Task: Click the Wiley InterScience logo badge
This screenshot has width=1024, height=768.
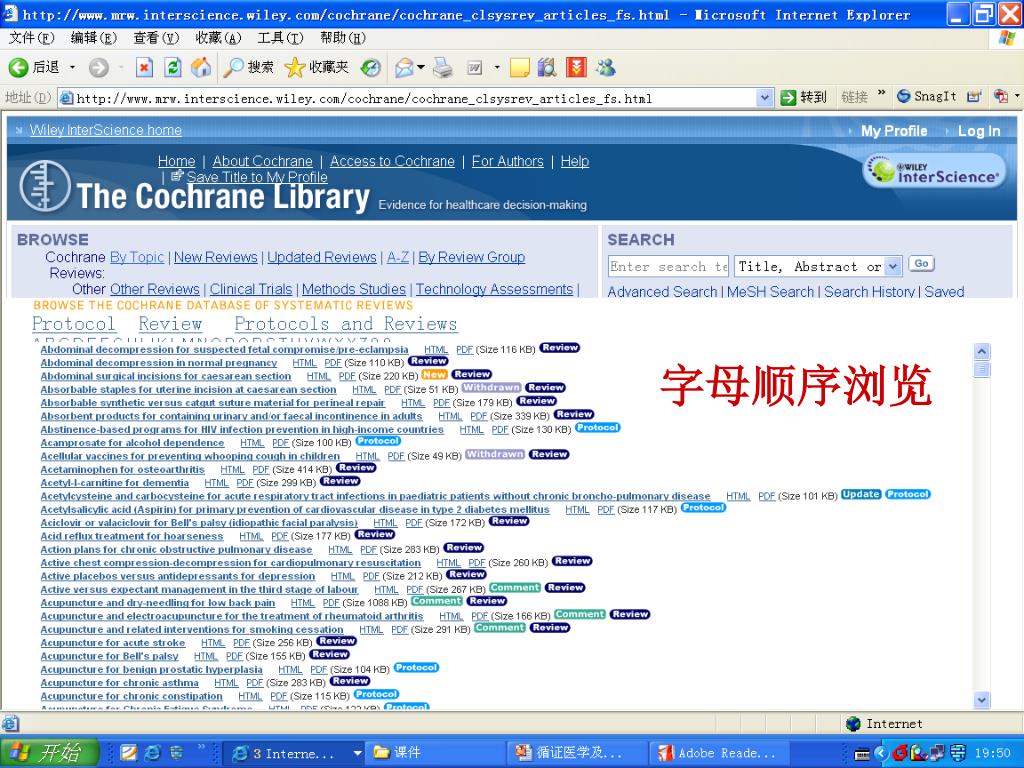Action: click(x=935, y=170)
